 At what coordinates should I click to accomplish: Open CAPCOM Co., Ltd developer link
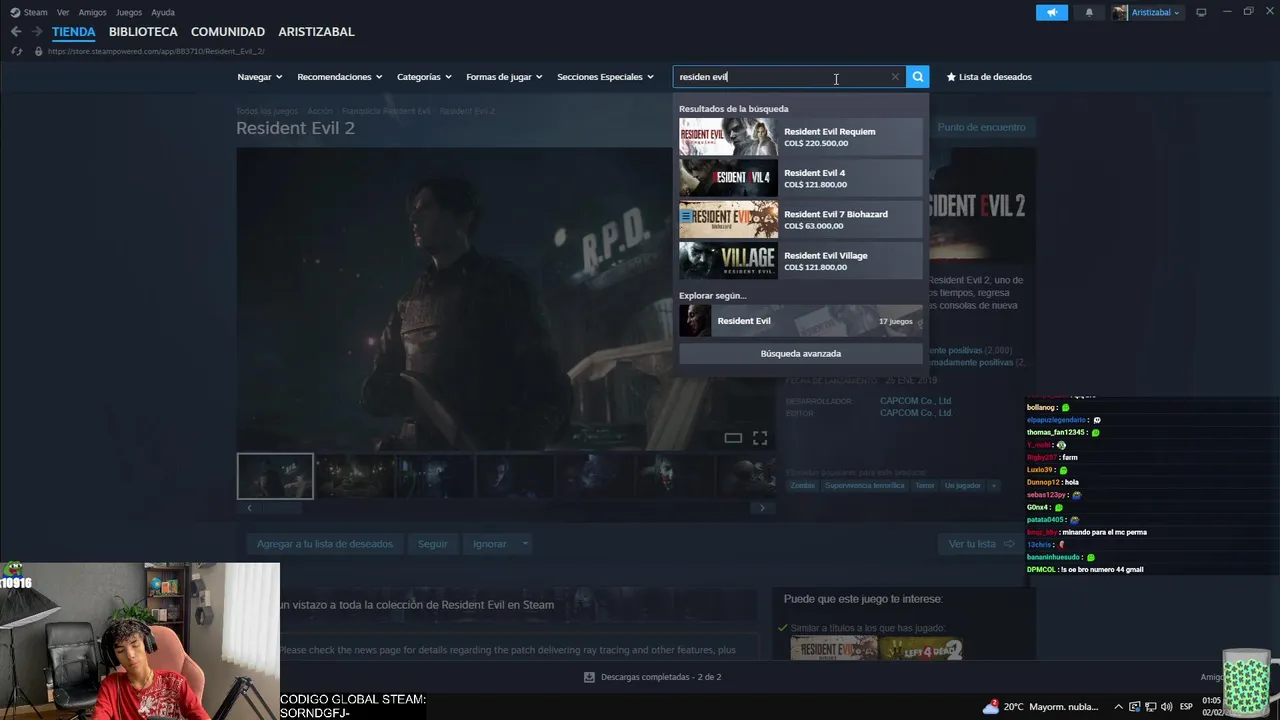tap(915, 401)
